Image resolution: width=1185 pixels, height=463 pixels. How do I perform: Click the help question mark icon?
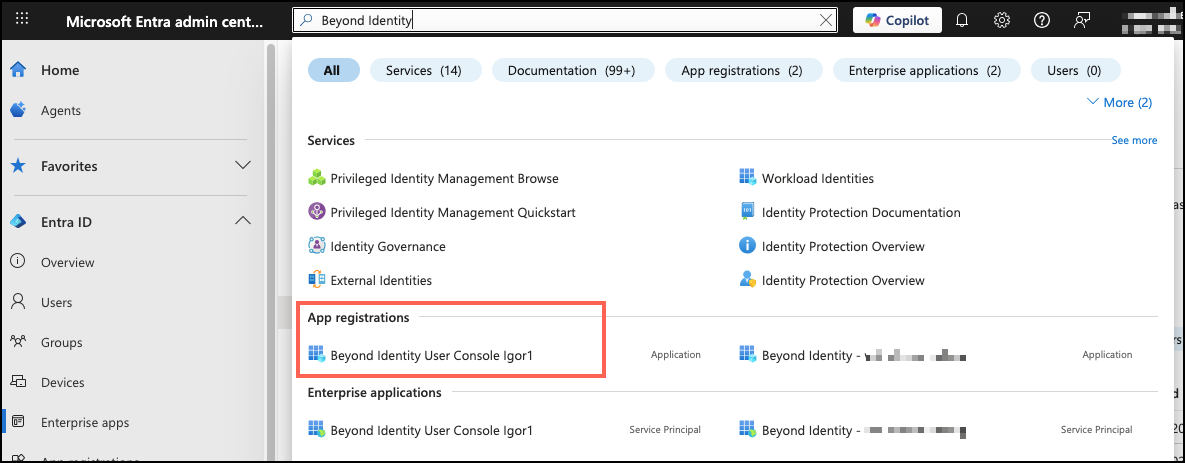click(1042, 20)
